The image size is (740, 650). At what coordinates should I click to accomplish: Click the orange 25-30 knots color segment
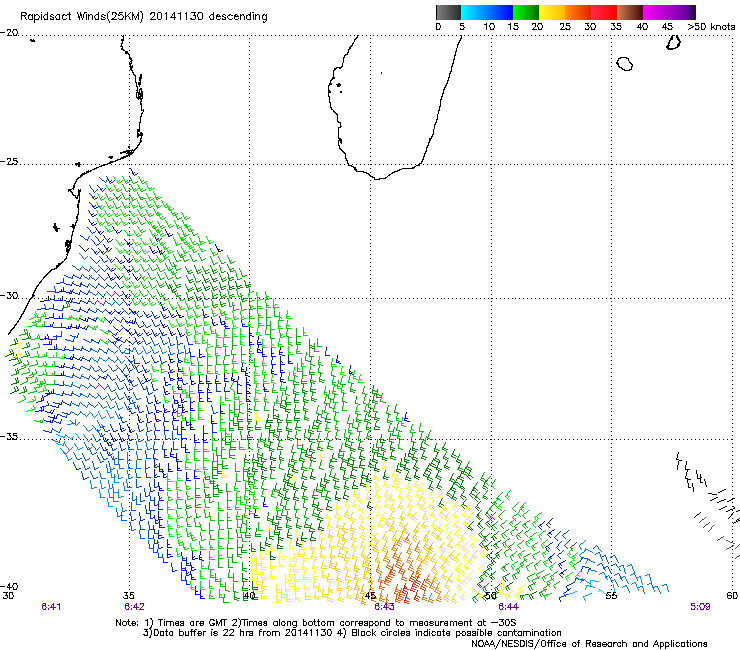tap(578, 12)
